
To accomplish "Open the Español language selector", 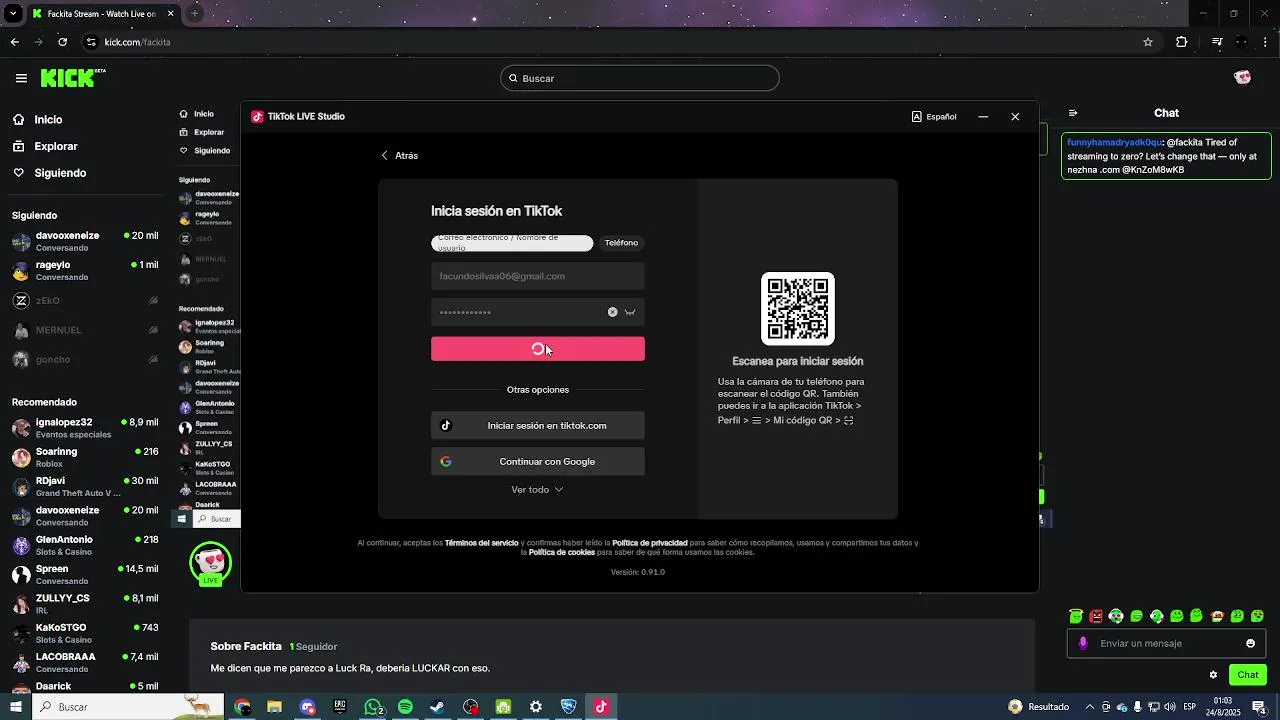I will point(934,117).
